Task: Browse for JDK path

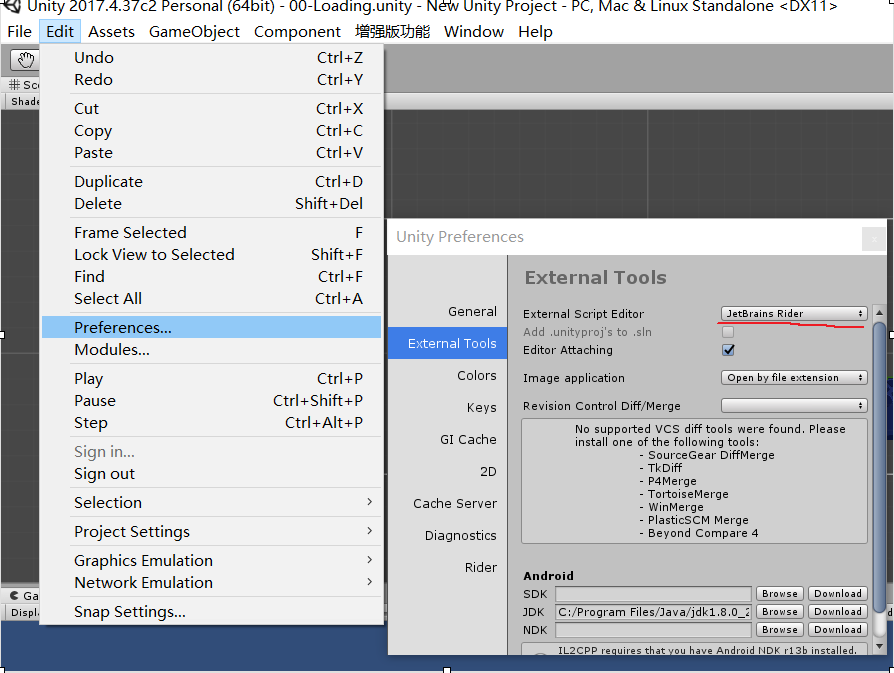Action: 779,611
